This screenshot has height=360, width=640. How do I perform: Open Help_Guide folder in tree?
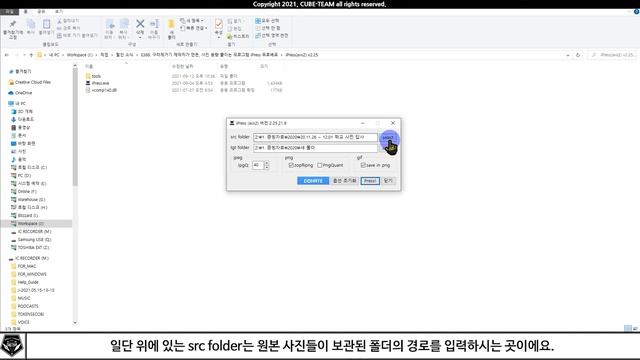(25, 282)
